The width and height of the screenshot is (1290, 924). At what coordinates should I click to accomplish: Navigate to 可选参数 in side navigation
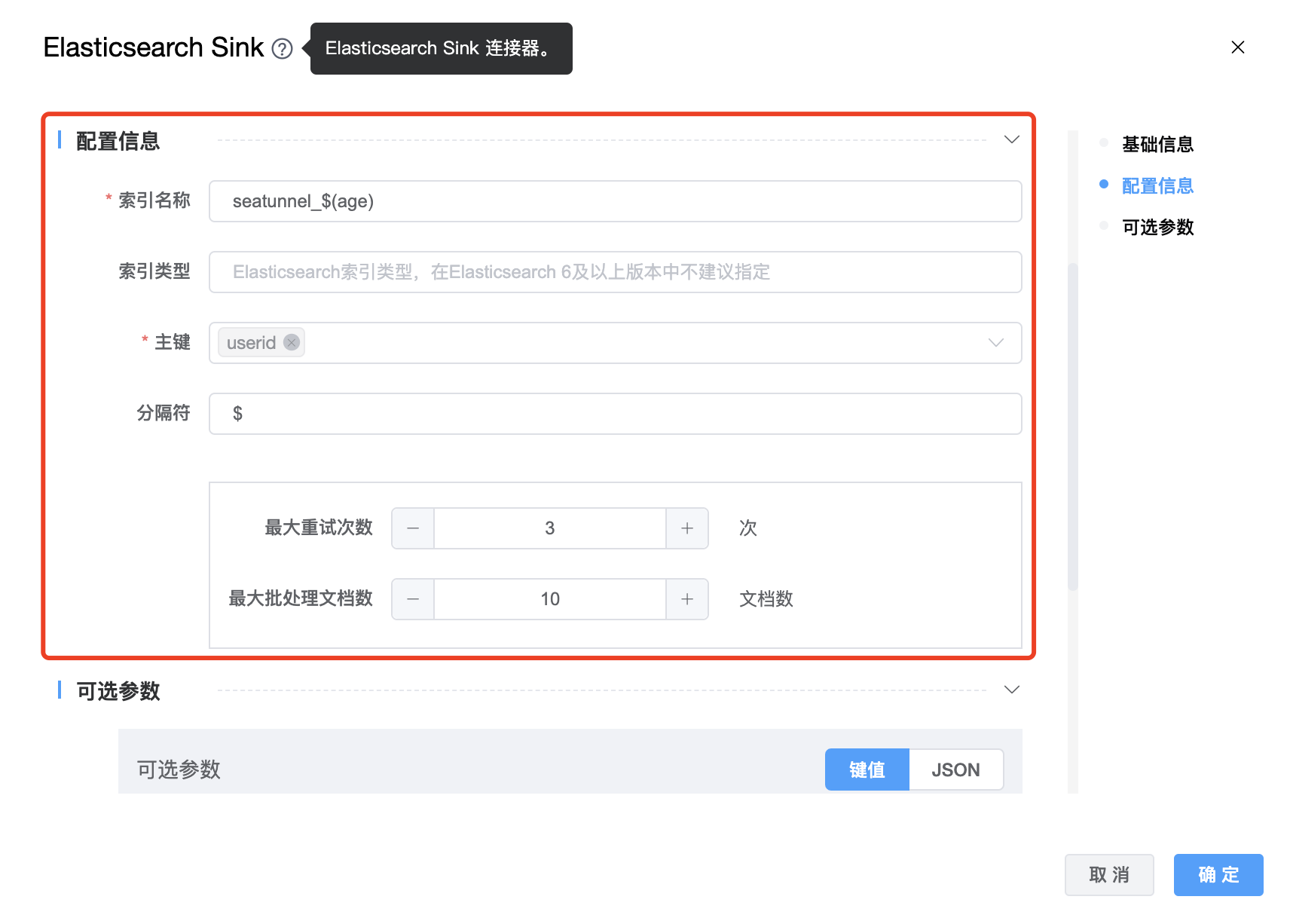[1157, 227]
